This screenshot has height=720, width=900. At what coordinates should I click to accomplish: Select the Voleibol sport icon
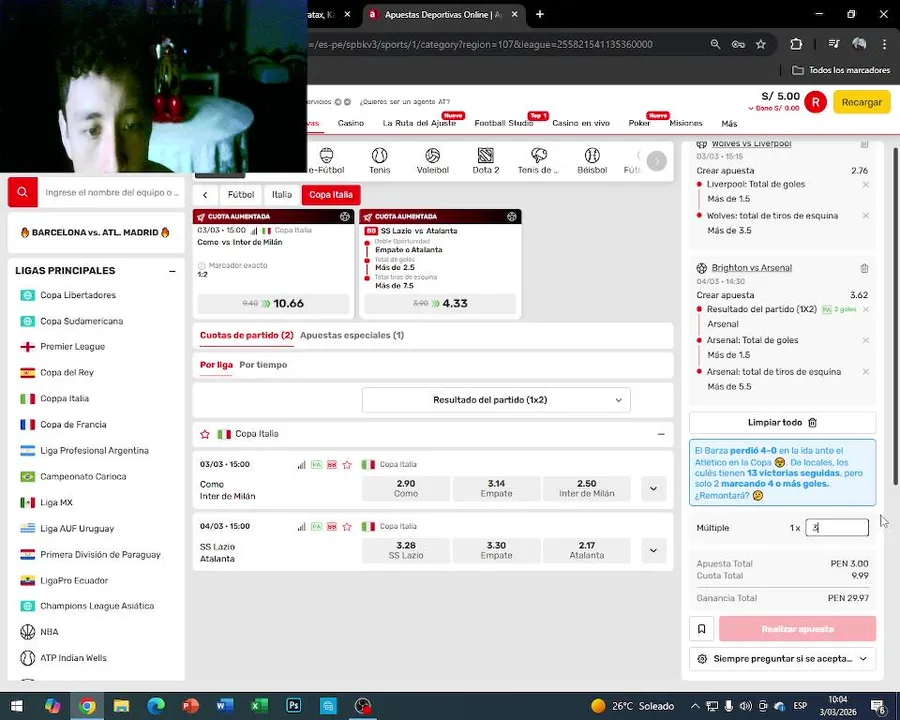(x=432, y=161)
